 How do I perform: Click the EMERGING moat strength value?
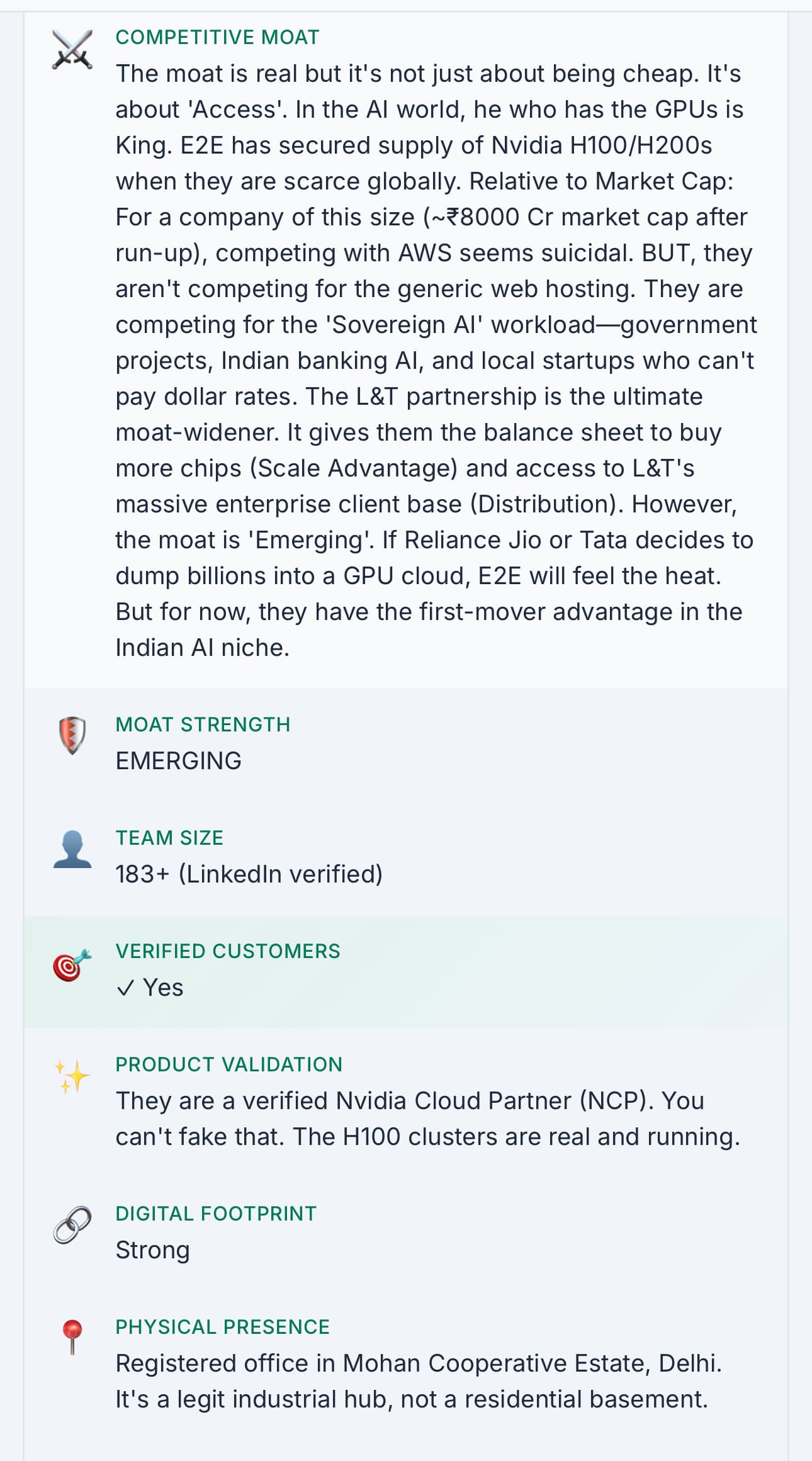[178, 761]
